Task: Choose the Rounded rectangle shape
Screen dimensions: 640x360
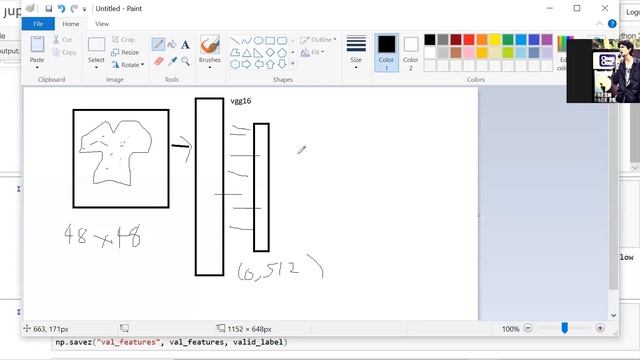Action: [x=282, y=41]
